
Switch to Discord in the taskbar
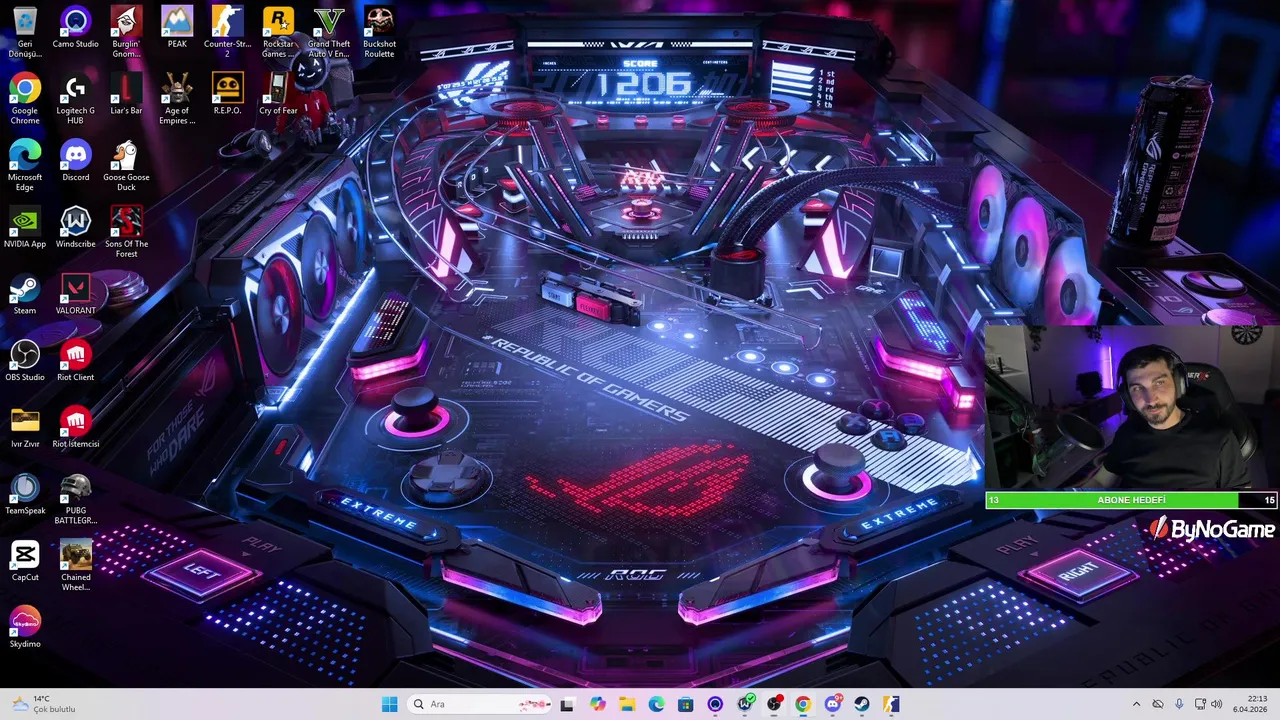click(x=833, y=704)
